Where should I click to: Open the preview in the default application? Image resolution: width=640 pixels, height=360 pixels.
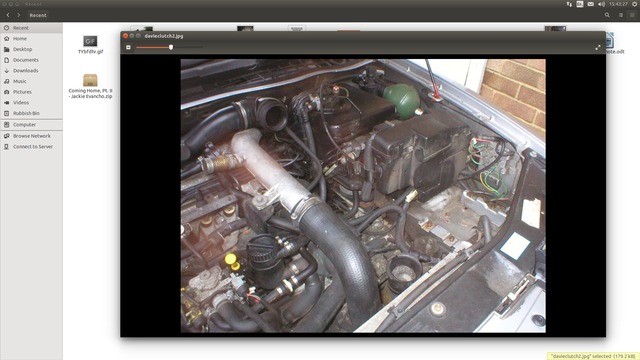128,47
